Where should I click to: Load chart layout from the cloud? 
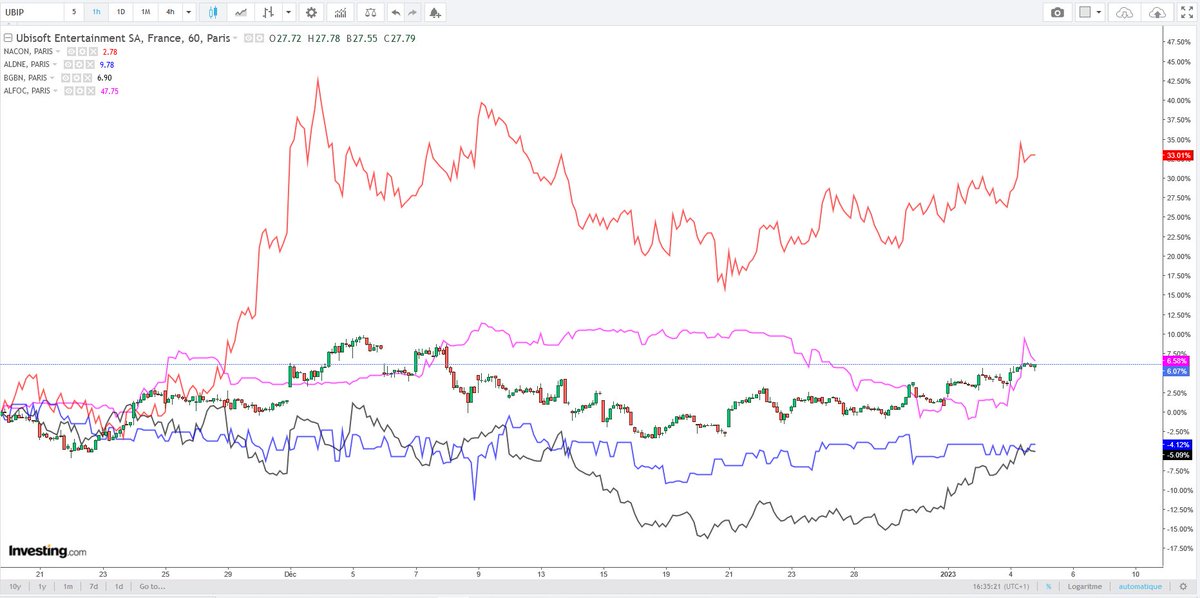point(1124,12)
